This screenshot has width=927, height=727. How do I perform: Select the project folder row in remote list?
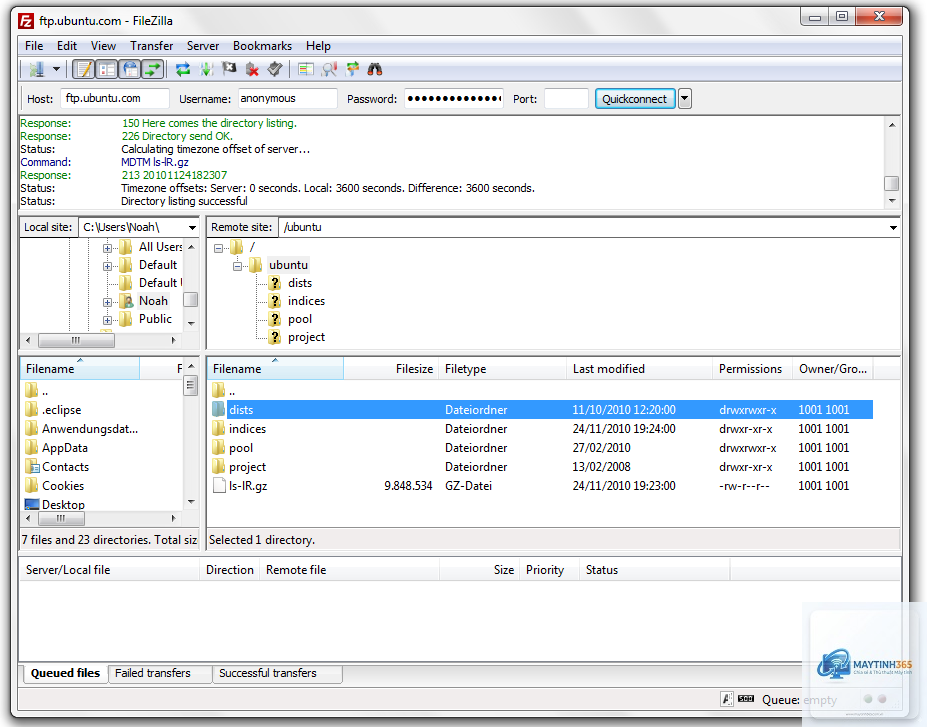pyautogui.click(x=542, y=467)
